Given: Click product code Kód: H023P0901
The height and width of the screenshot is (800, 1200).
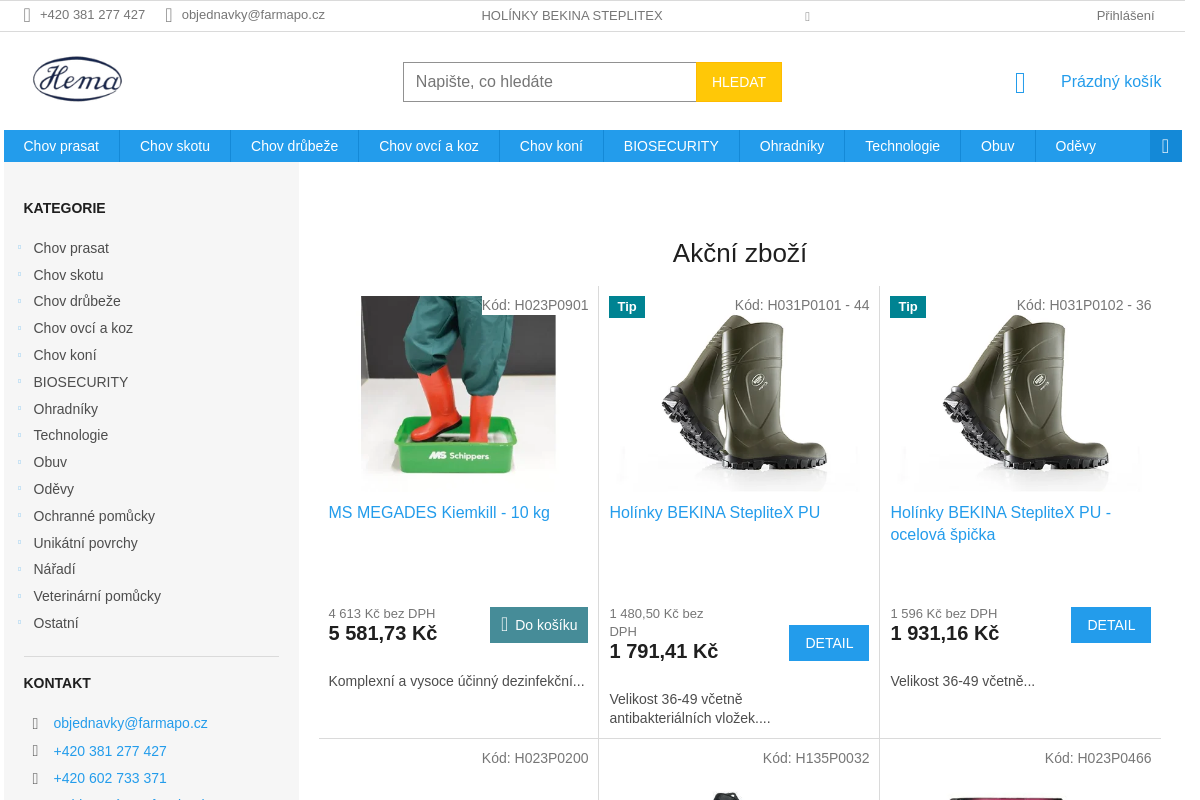Looking at the screenshot, I should (x=535, y=305).
